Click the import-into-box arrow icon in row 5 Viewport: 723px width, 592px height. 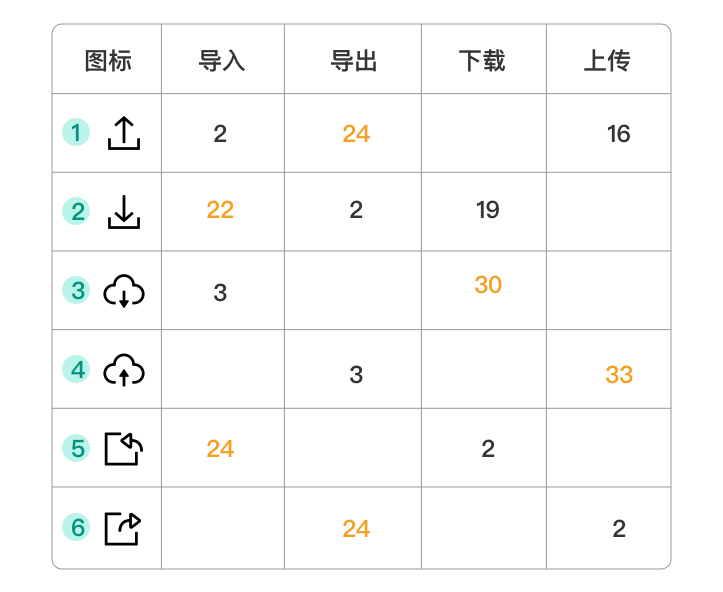(124, 449)
